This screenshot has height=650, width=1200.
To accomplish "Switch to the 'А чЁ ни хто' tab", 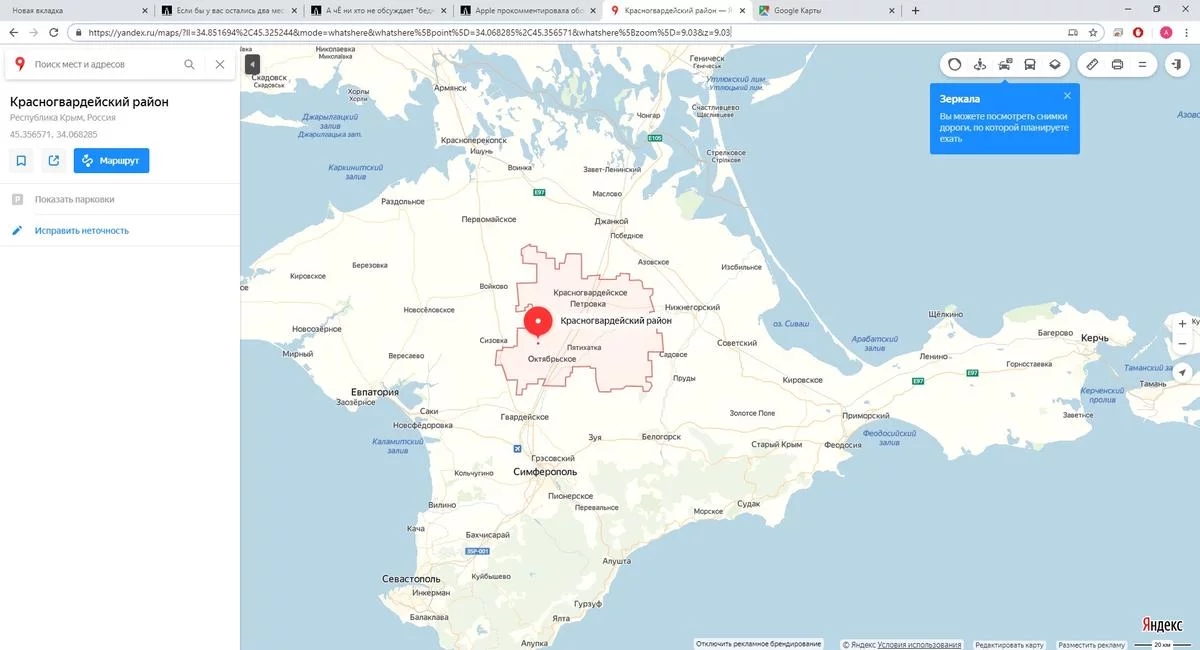I will pos(378,10).
